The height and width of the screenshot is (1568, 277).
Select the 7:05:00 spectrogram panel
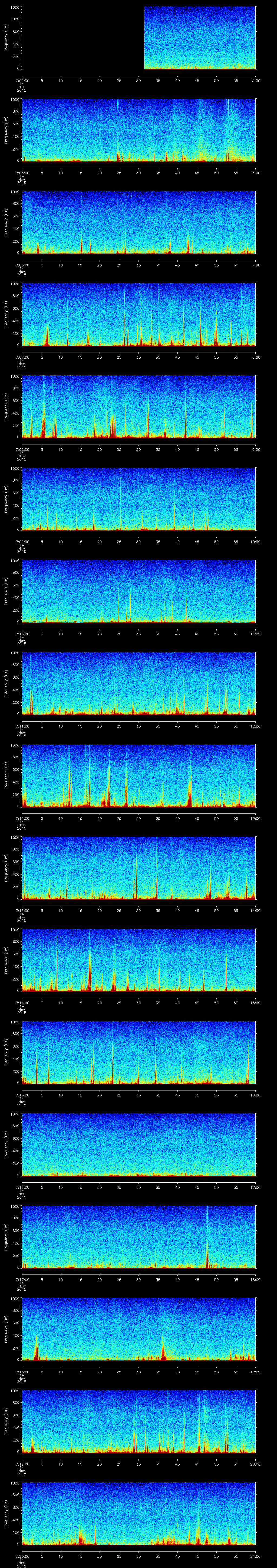pos(138,130)
